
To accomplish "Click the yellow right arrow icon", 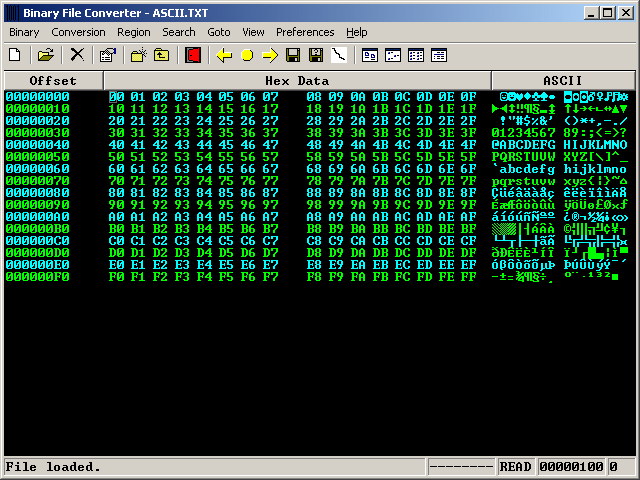I will click(270, 55).
